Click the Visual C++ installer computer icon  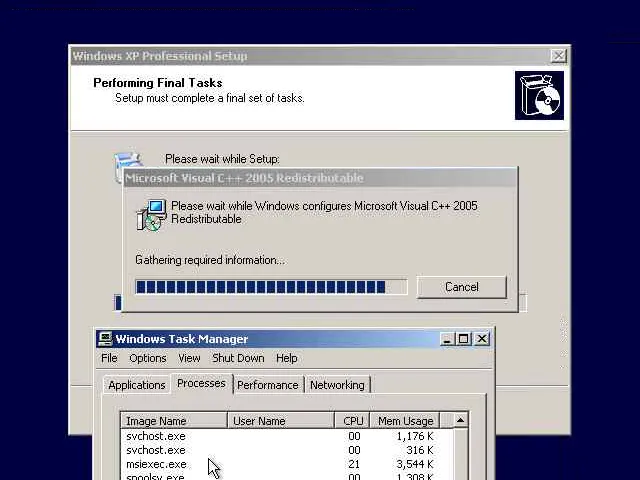coord(151,215)
